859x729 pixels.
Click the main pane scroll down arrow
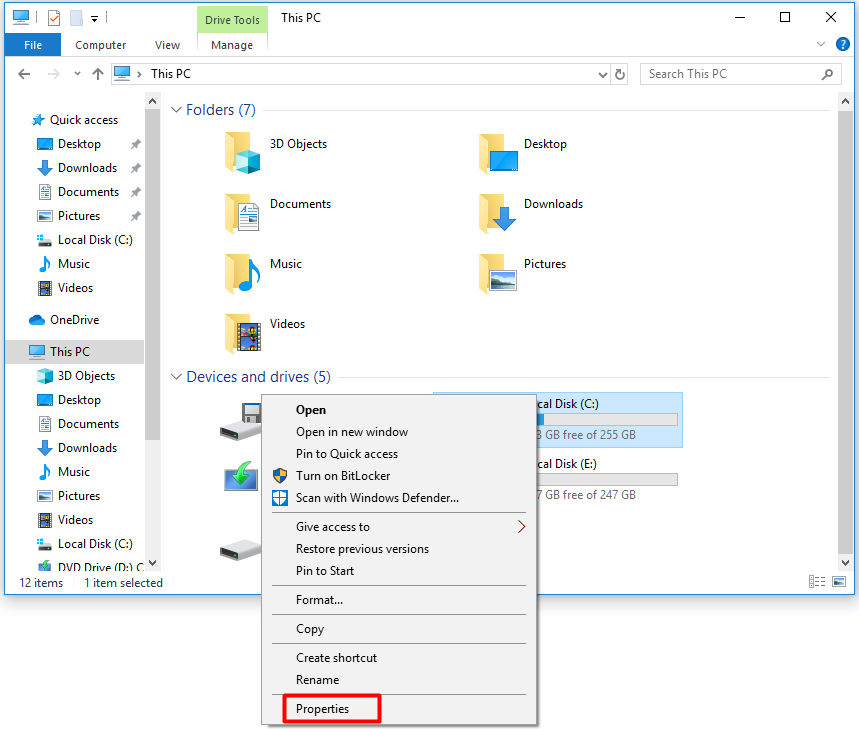pyautogui.click(x=845, y=562)
